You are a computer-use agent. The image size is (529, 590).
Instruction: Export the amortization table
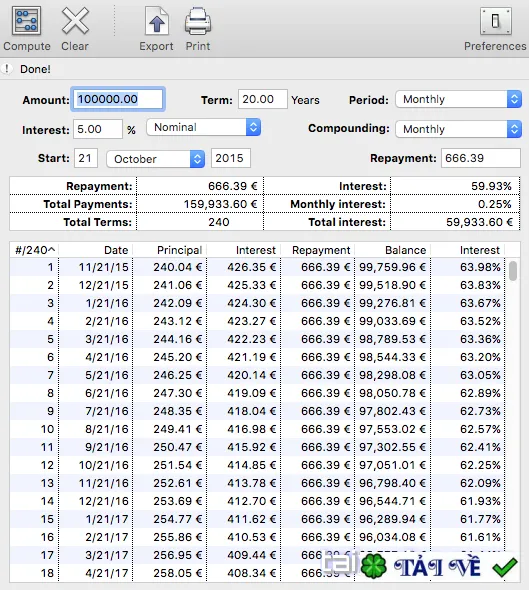157,21
